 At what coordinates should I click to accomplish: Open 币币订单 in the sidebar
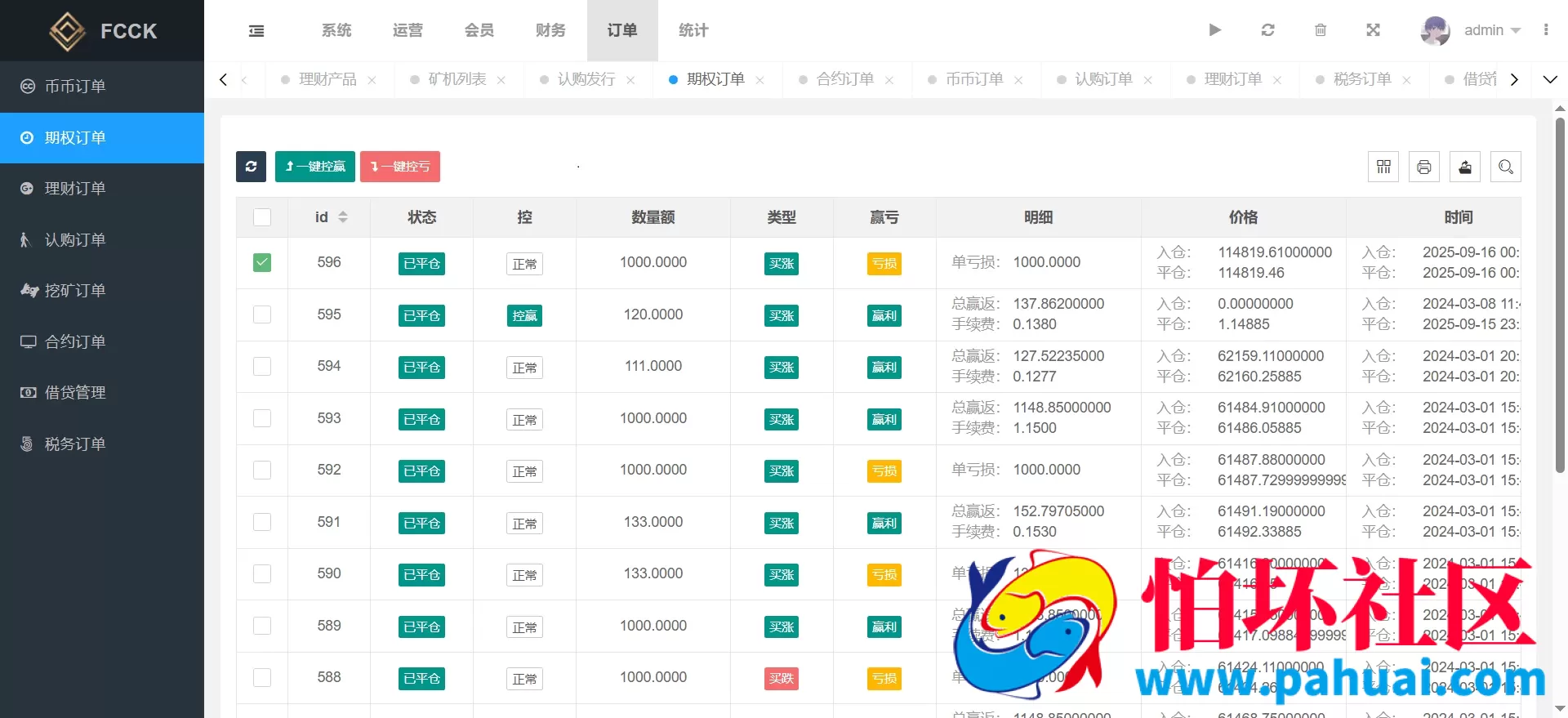click(102, 87)
